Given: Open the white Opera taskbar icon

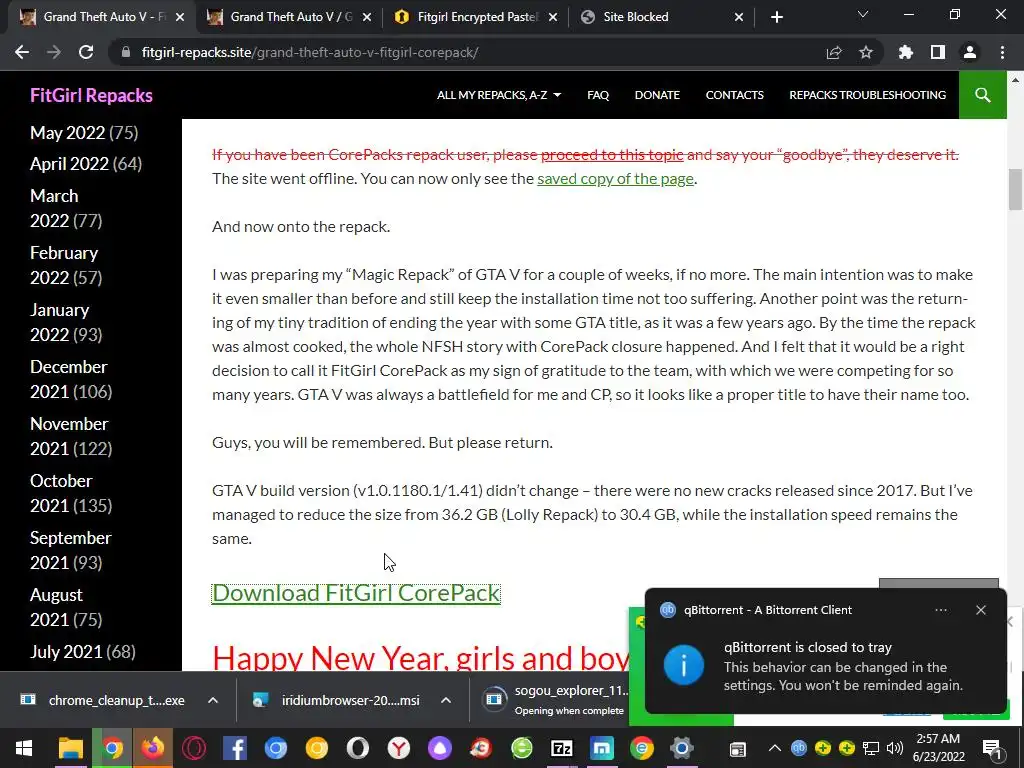Looking at the screenshot, I should click(x=357, y=748).
